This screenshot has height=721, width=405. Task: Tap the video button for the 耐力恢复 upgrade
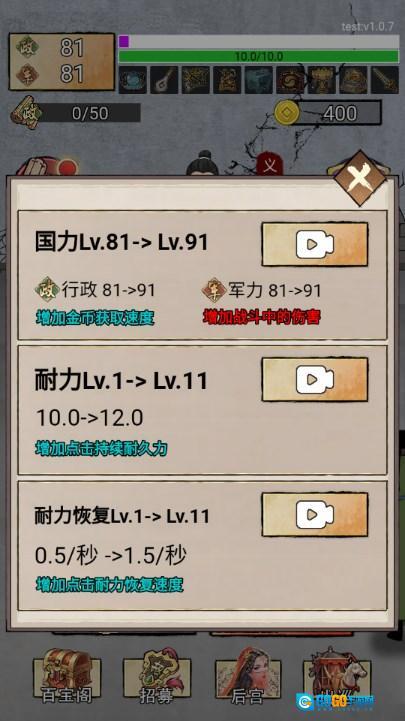(x=314, y=515)
